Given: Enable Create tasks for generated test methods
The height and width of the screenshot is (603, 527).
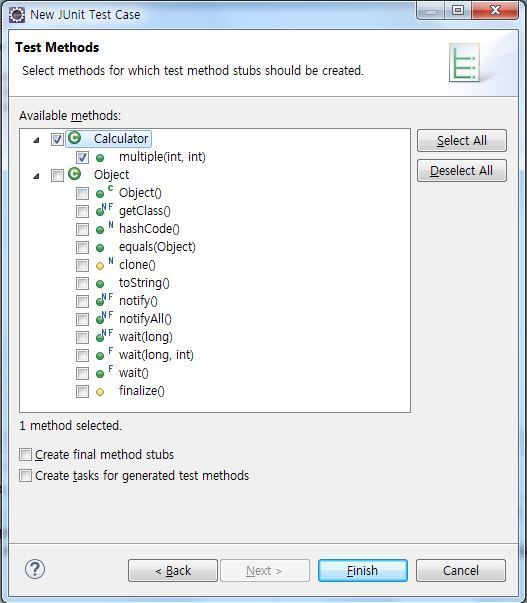Looking at the screenshot, I should [x=25, y=476].
